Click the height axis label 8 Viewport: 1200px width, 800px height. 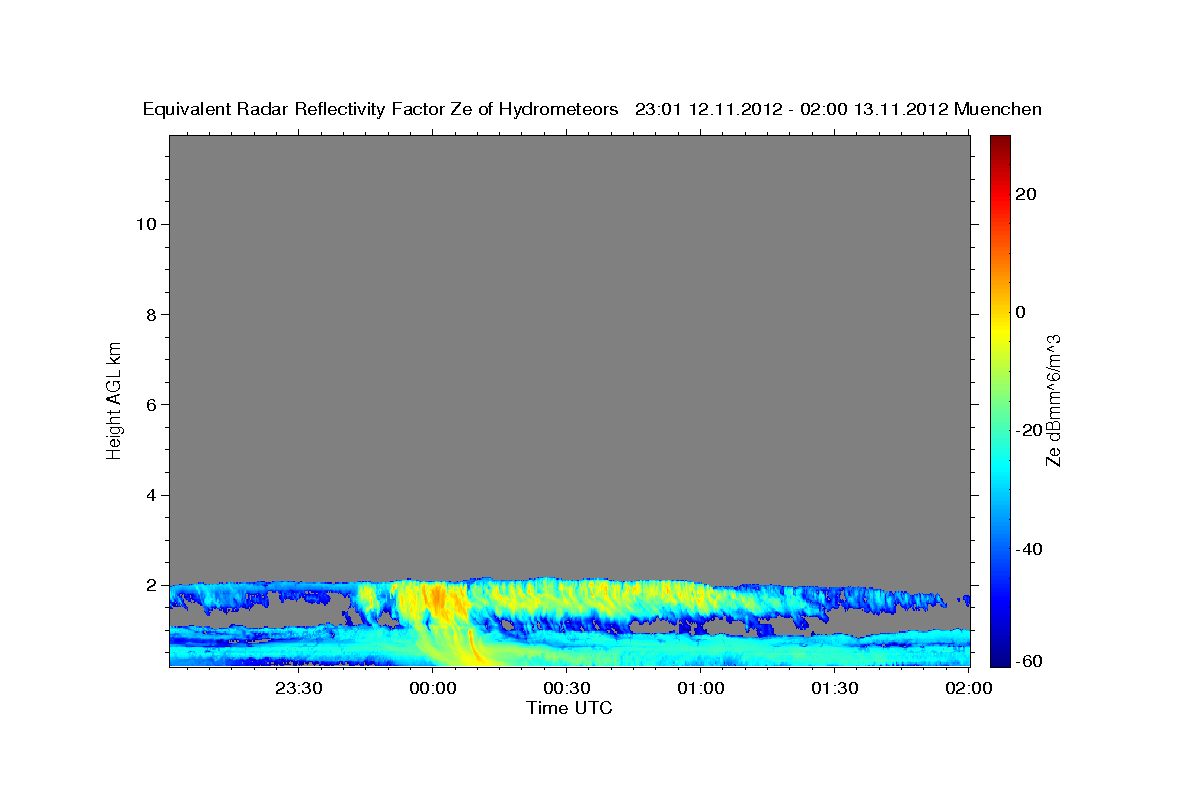tap(151, 314)
